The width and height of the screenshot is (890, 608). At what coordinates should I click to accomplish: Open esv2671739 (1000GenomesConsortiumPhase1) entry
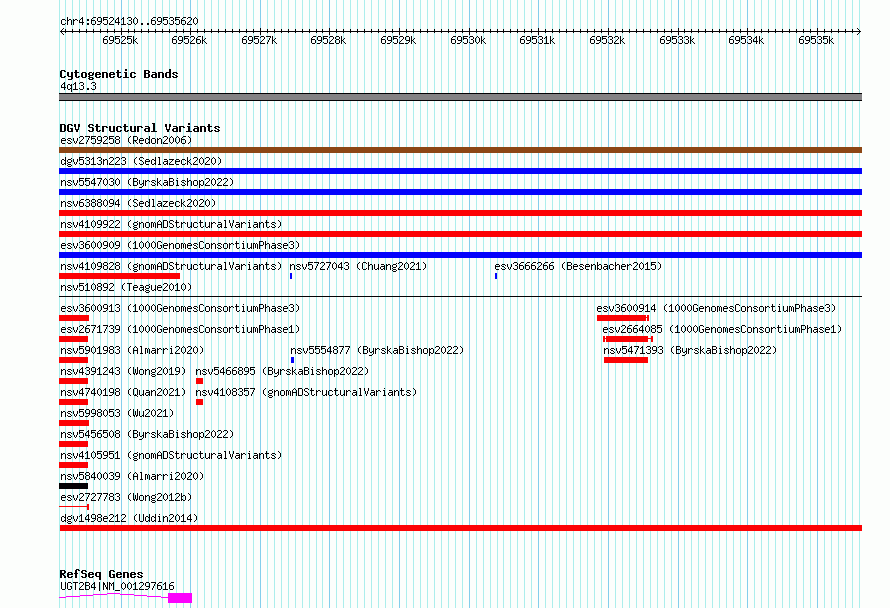pyautogui.click(x=180, y=329)
